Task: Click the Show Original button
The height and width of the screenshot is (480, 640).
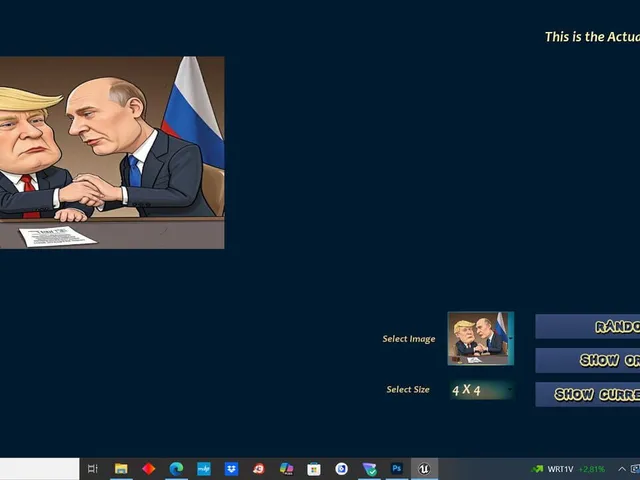Action: [588, 360]
